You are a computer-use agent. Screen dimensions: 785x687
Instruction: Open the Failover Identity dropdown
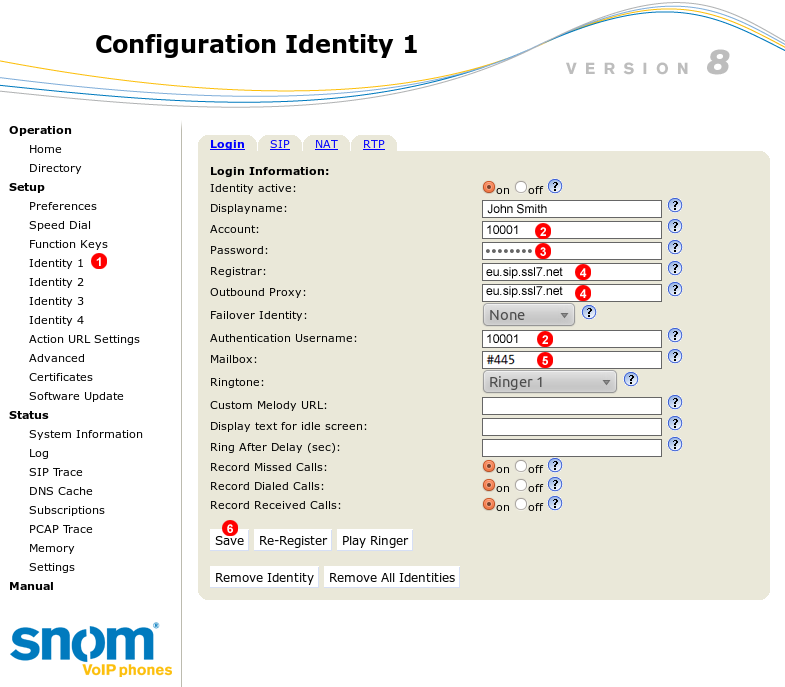[x=528, y=315]
